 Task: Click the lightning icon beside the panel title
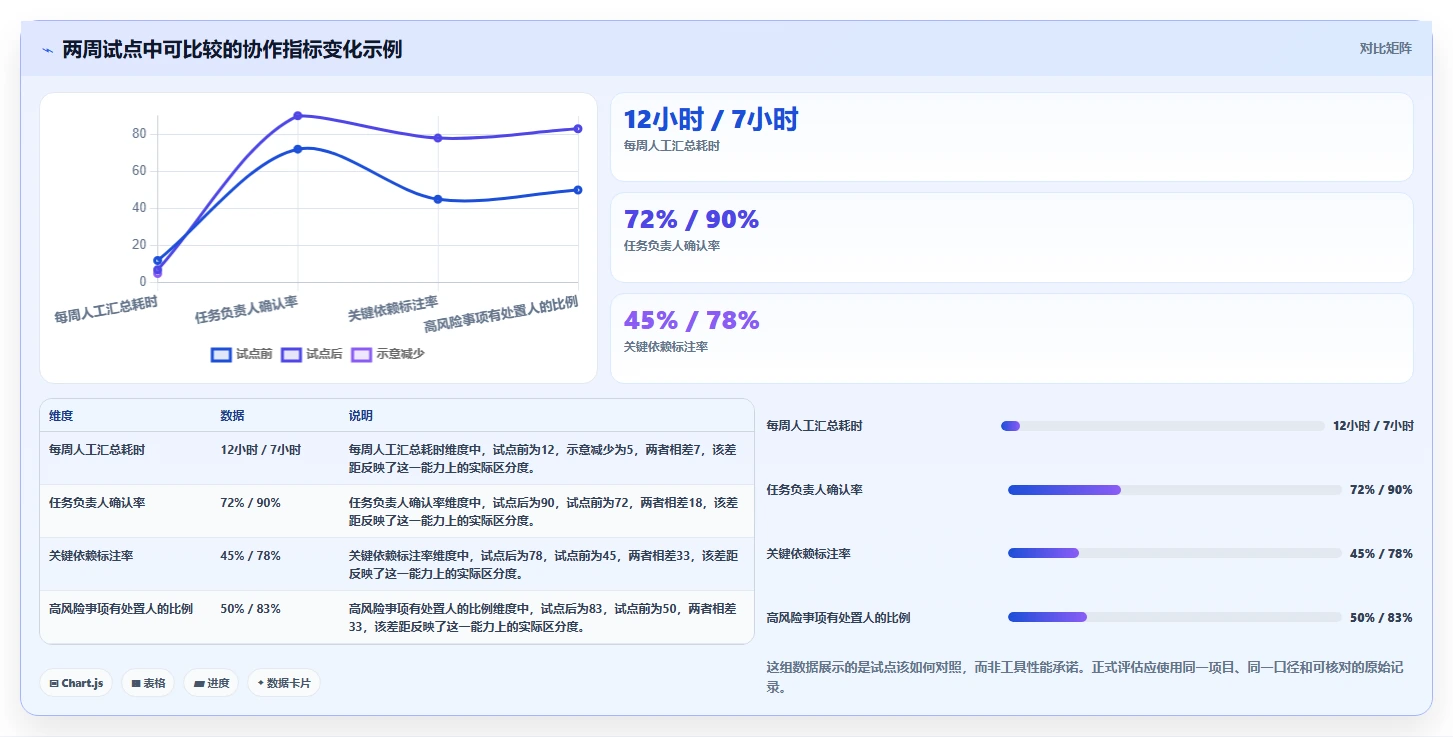tap(47, 49)
